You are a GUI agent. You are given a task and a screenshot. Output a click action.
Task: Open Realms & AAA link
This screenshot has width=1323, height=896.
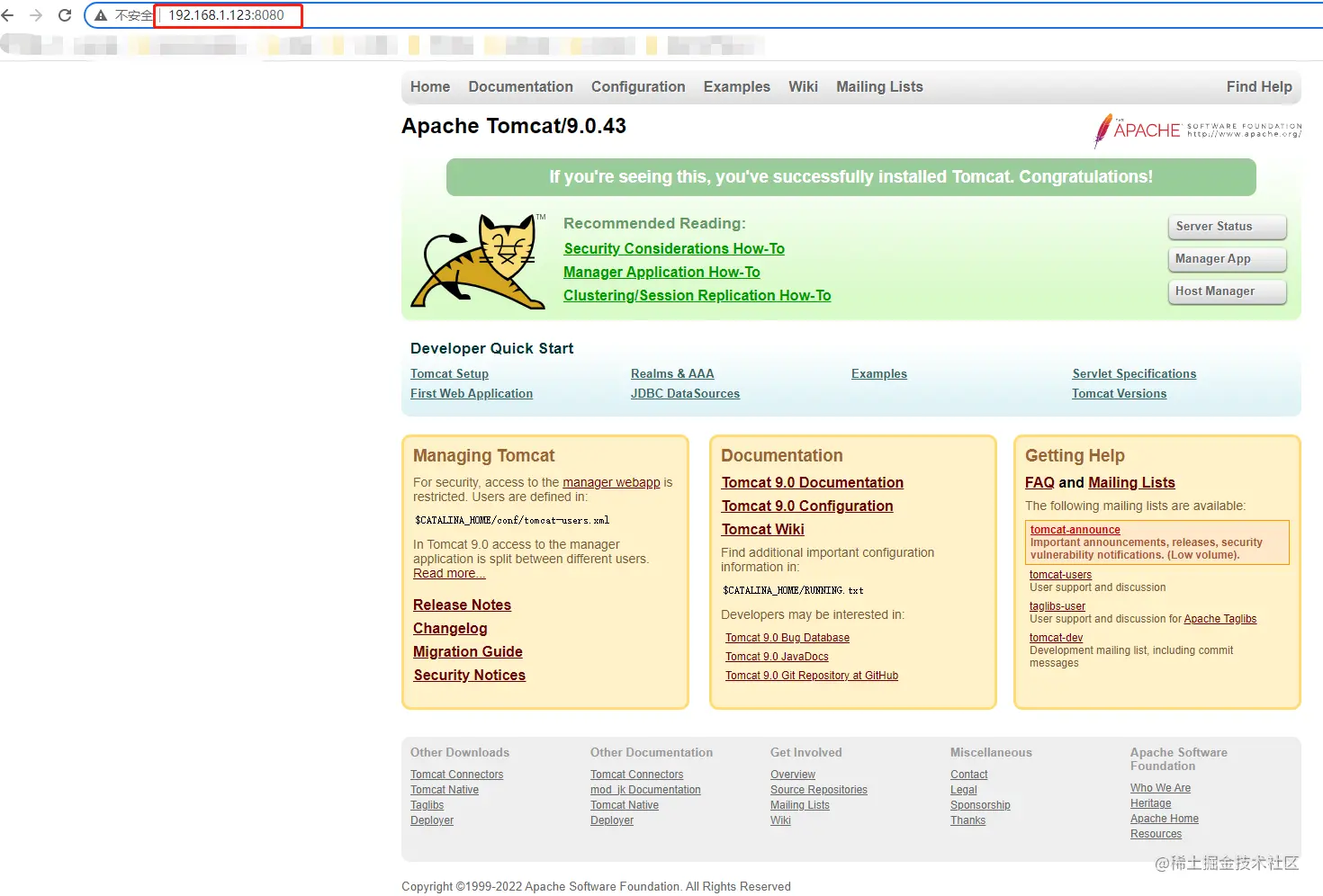coord(672,373)
